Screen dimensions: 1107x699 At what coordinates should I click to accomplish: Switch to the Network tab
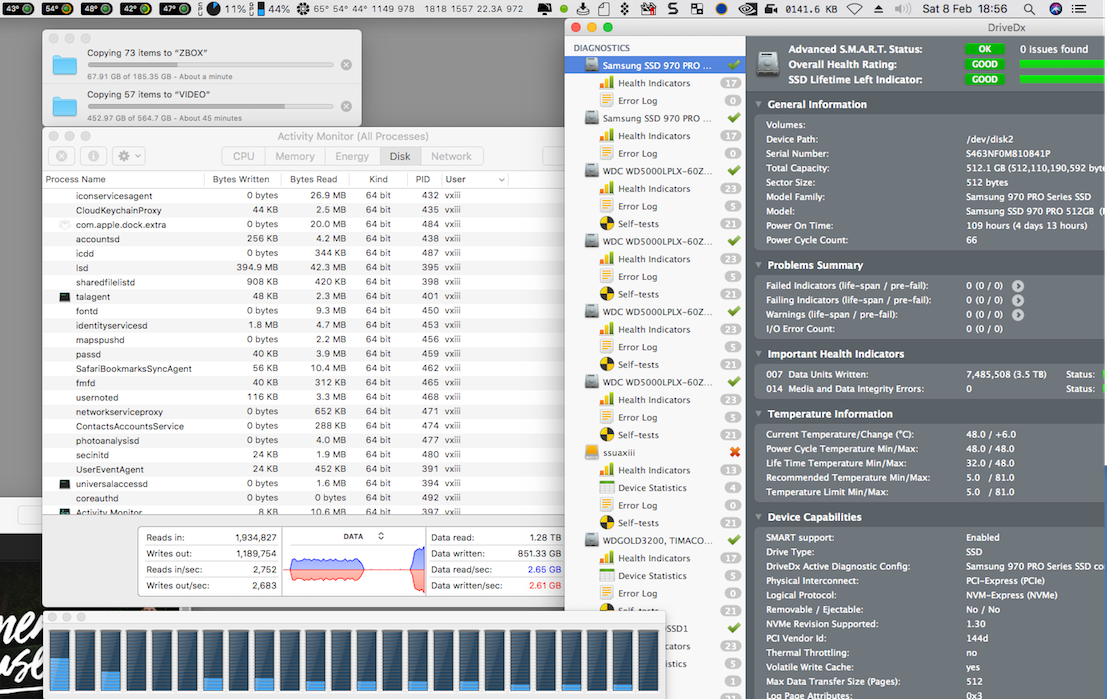point(451,156)
